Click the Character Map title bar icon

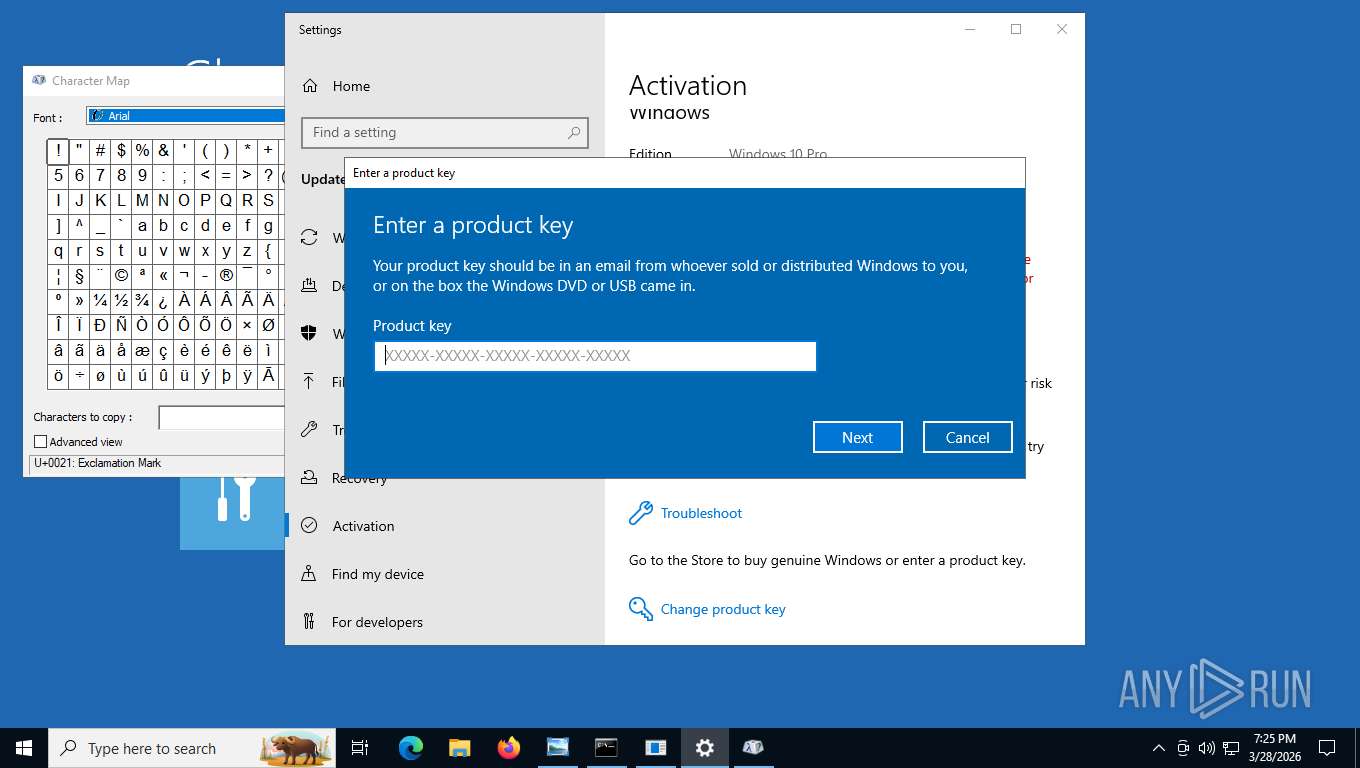(x=39, y=81)
